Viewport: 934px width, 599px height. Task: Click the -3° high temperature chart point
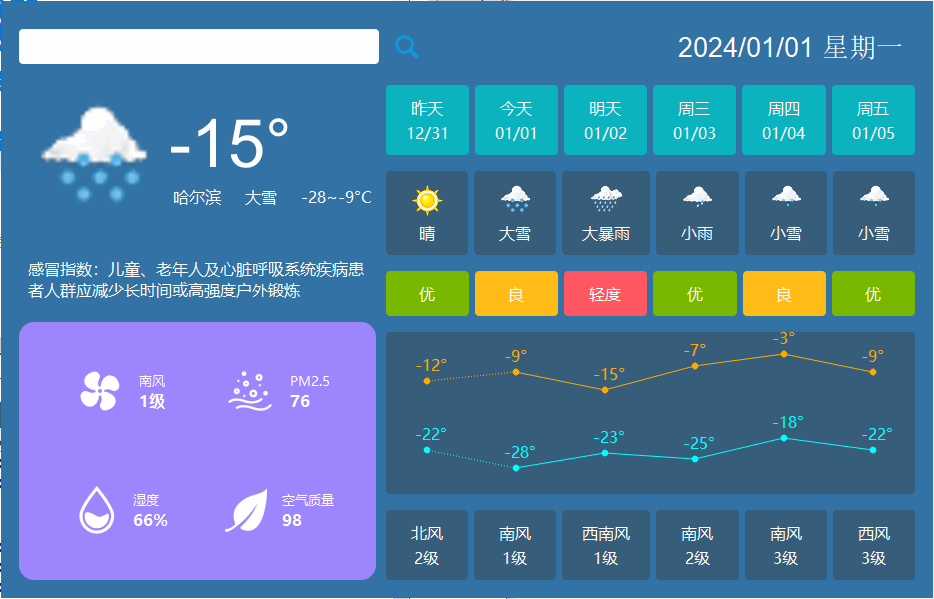tap(784, 353)
